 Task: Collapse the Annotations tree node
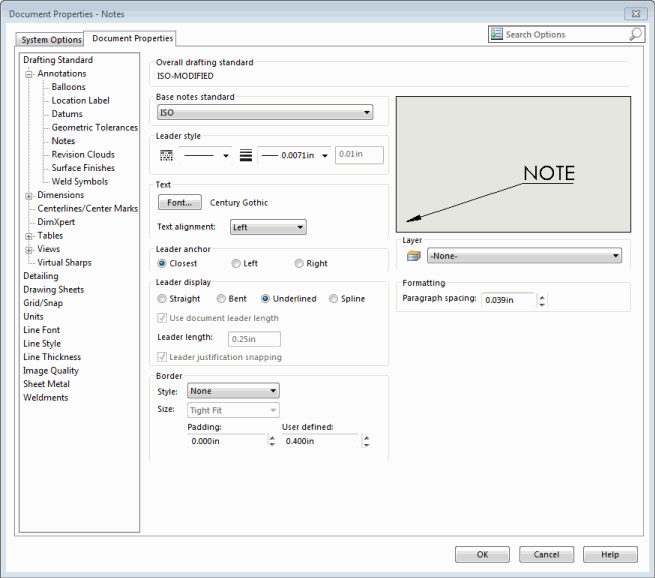click(29, 74)
